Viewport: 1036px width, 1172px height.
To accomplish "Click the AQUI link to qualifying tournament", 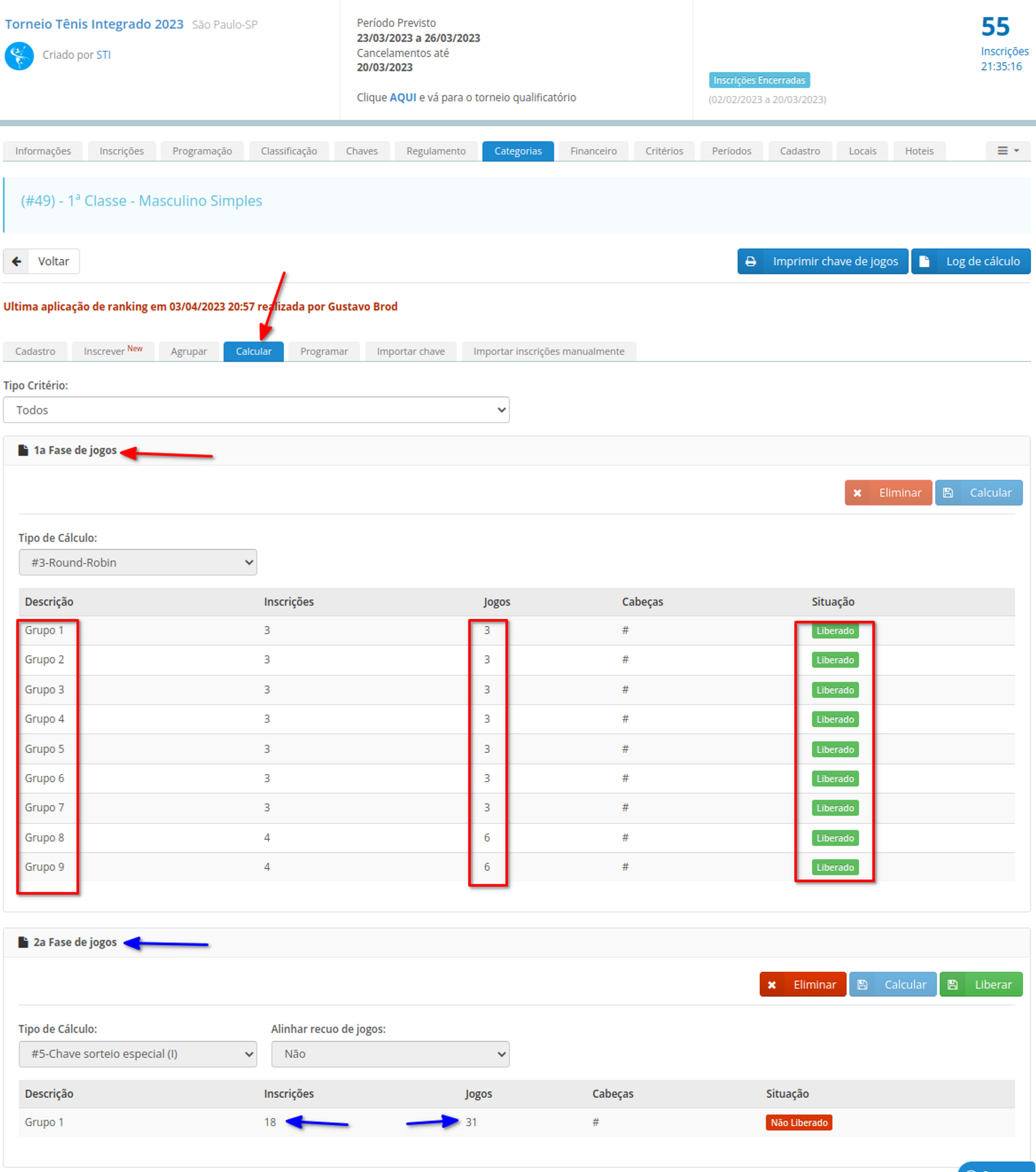I will [402, 97].
